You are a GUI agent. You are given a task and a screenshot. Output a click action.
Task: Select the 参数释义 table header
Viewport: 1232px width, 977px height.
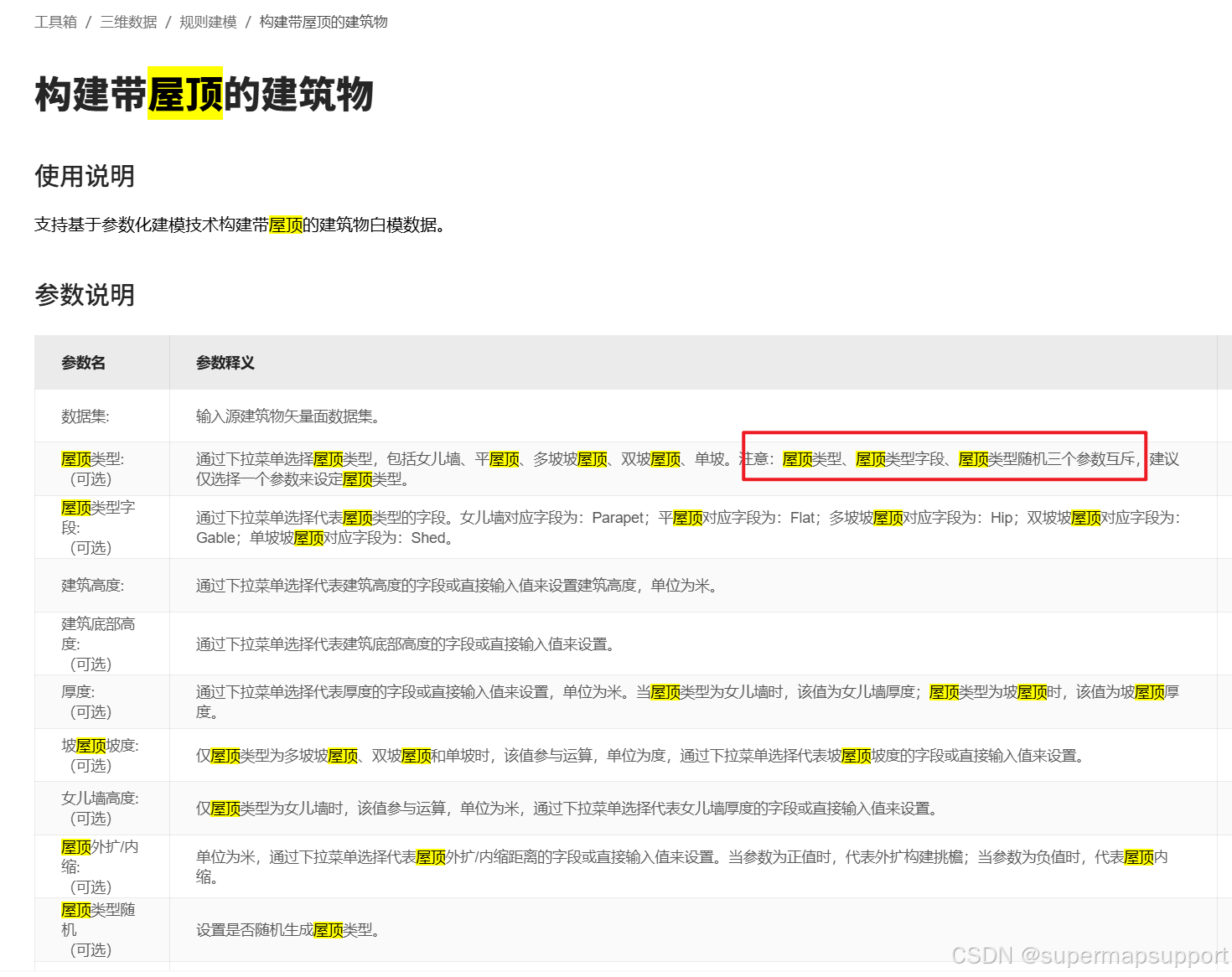(x=225, y=362)
